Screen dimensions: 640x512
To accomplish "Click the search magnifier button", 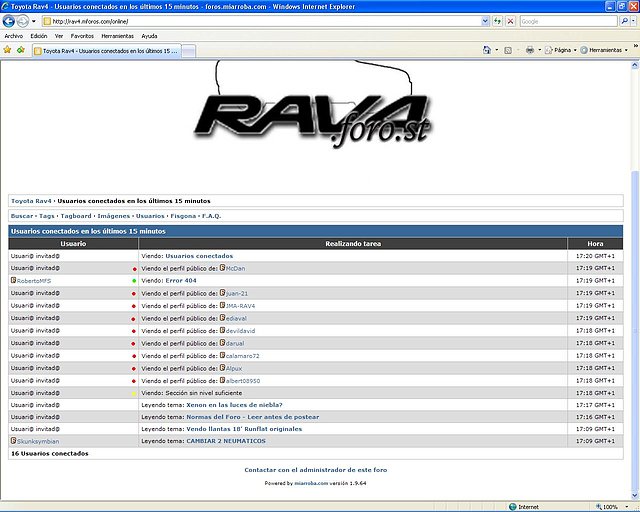I will coord(624,21).
